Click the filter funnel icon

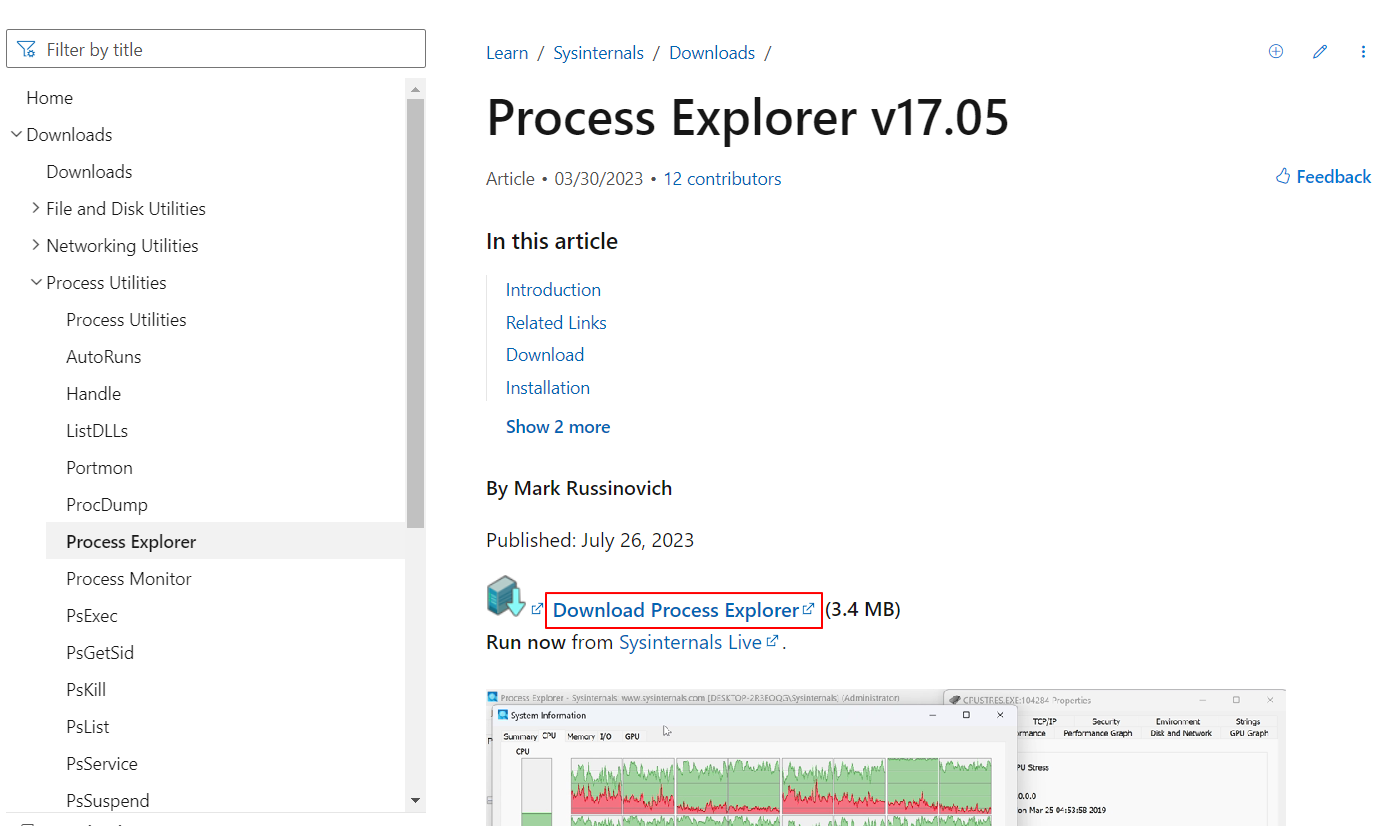coord(27,49)
